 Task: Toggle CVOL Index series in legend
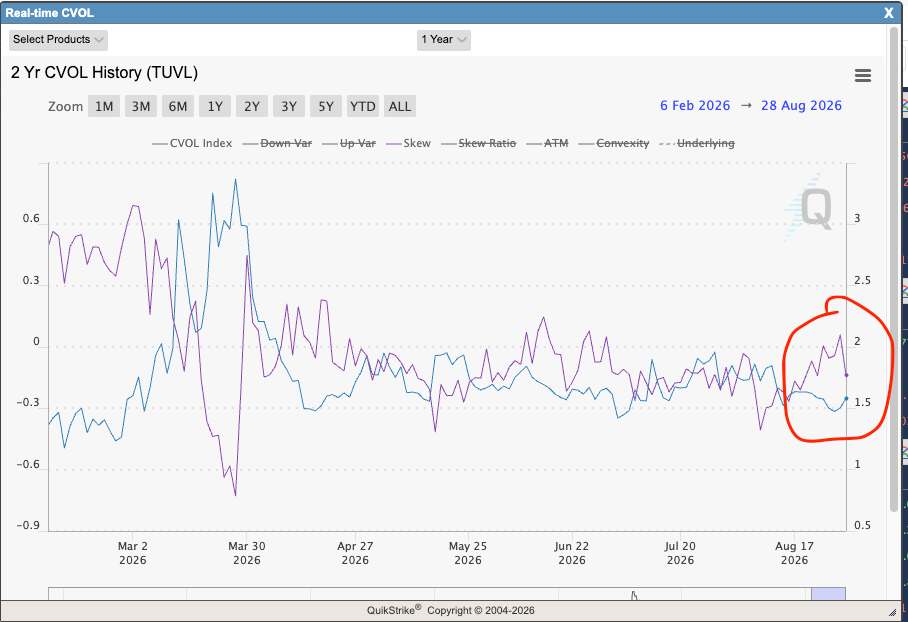coord(192,143)
